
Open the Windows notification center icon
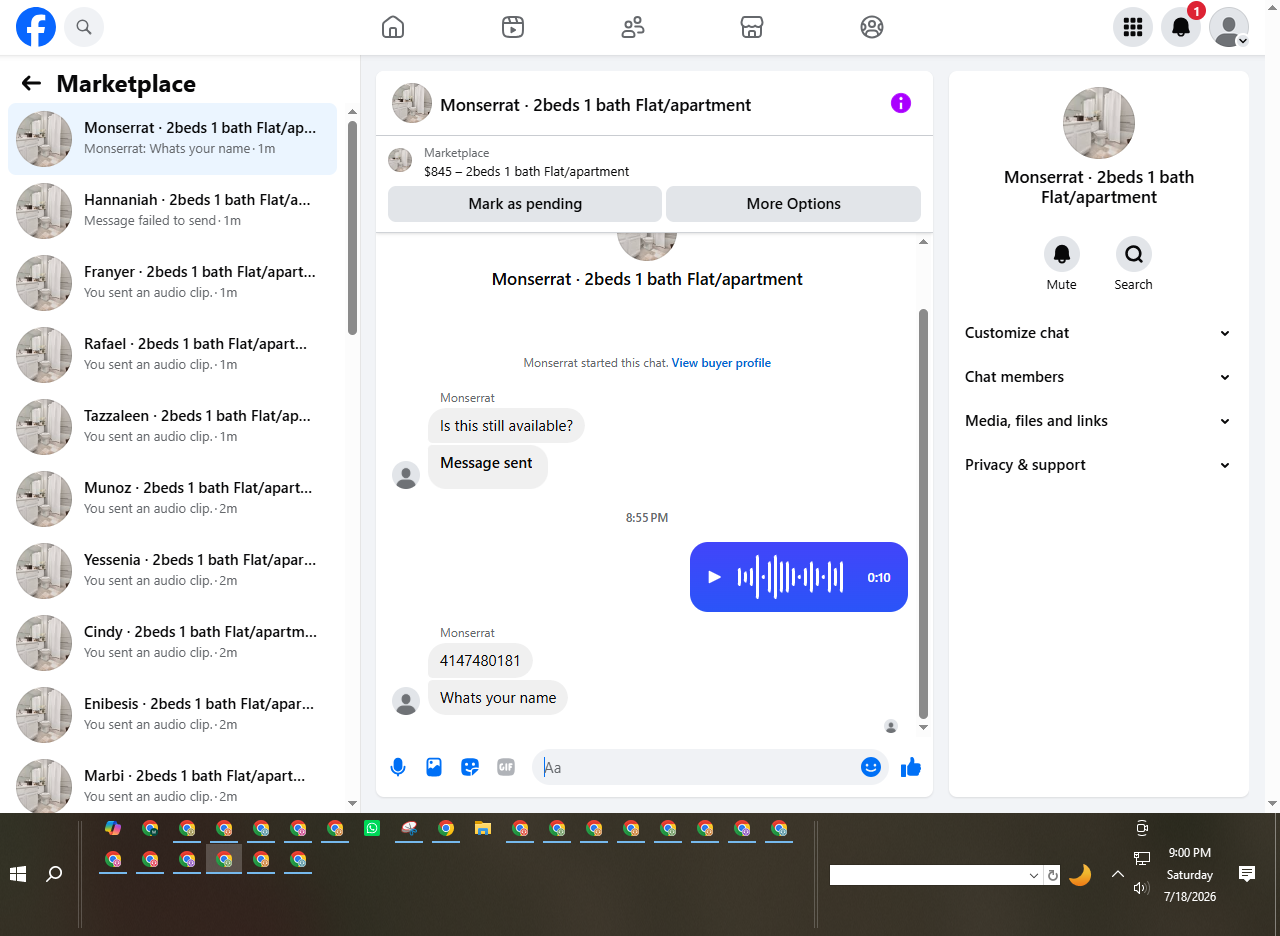pyautogui.click(x=1247, y=874)
